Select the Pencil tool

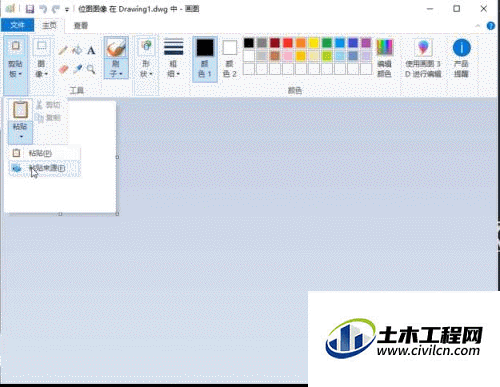[x=63, y=50]
